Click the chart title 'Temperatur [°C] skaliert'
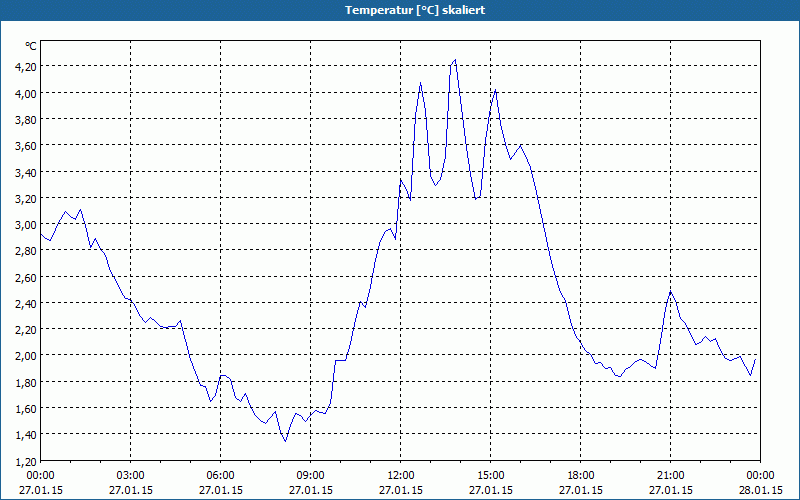The image size is (800, 500). [415, 10]
